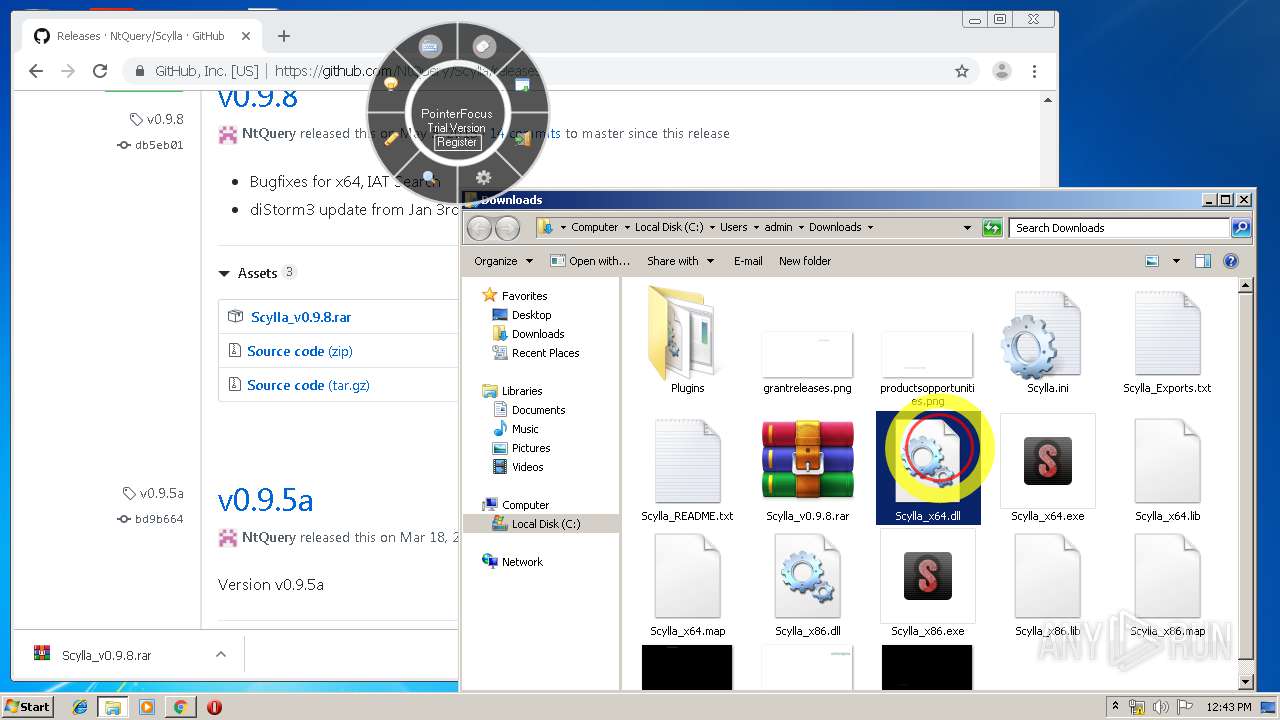
Task: Select the Scylla_x86.exe application icon
Action: 927,576
